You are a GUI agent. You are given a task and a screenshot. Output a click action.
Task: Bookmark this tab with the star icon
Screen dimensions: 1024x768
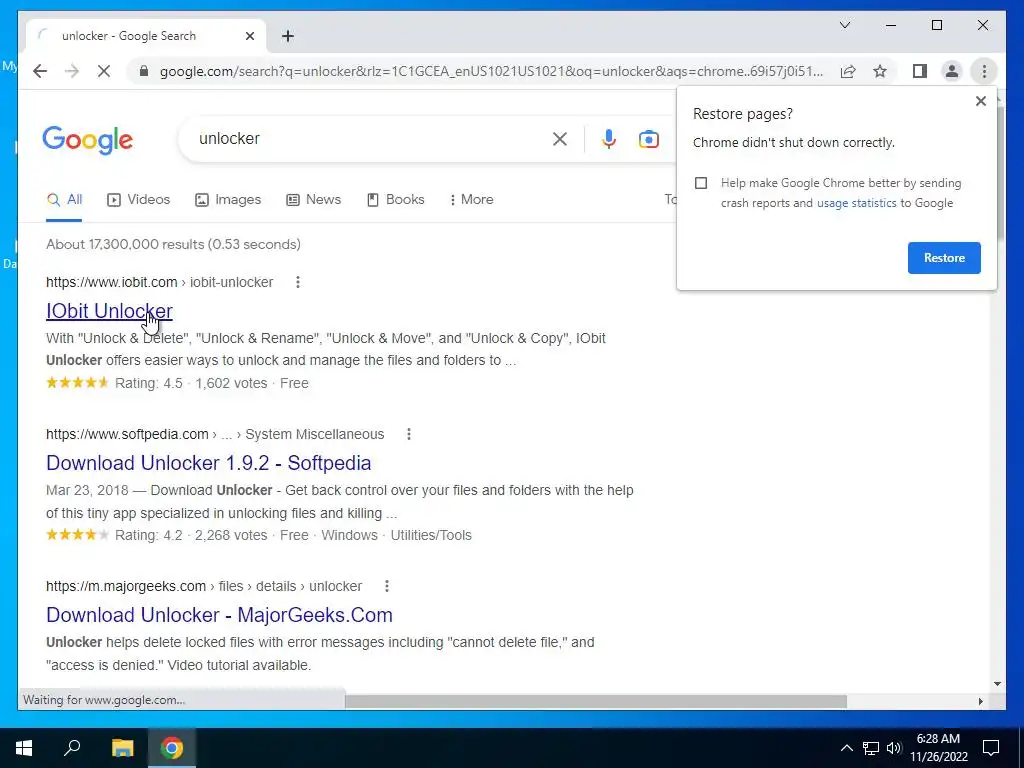tap(880, 71)
